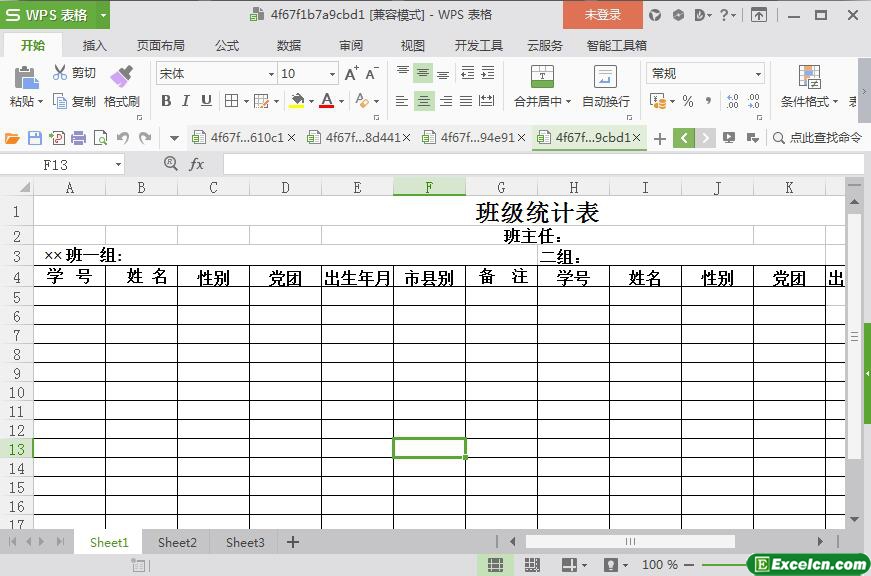Open the font size dropdown

click(x=333, y=74)
